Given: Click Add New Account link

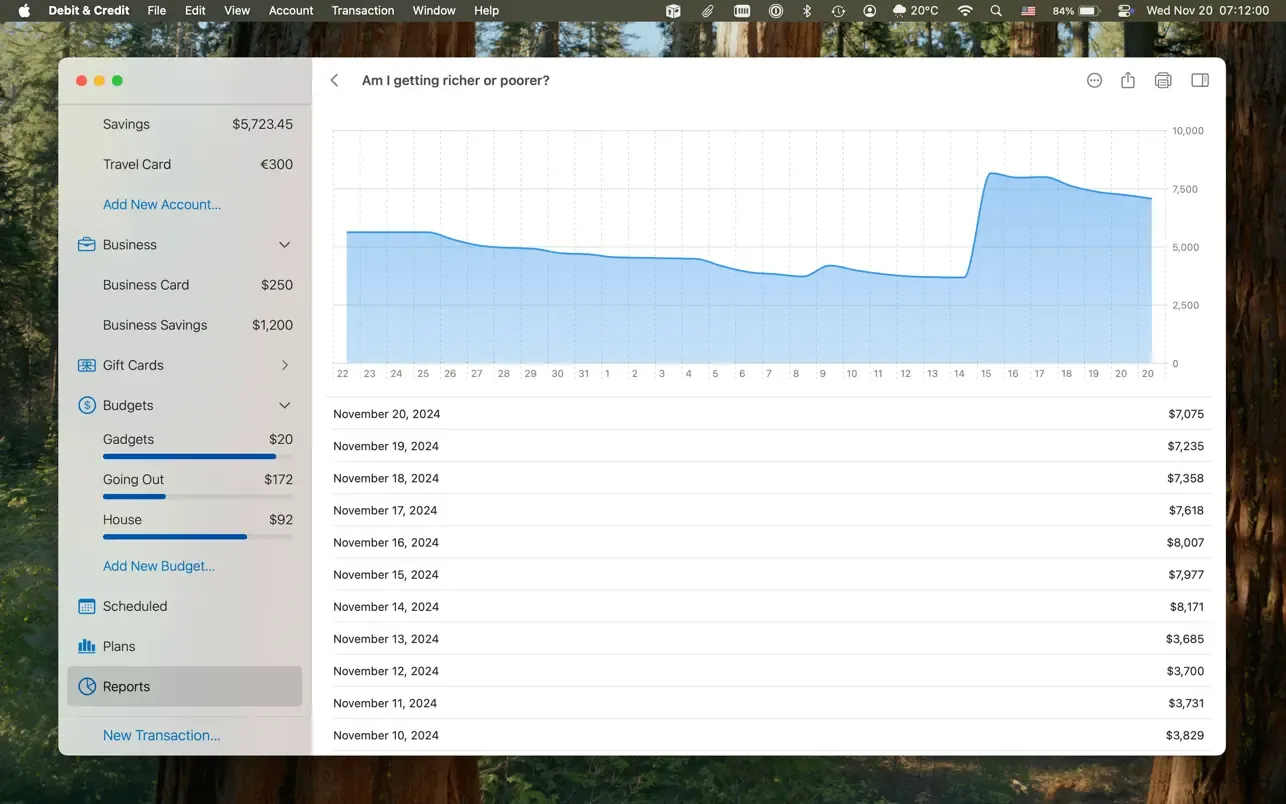Looking at the screenshot, I should coord(162,204).
